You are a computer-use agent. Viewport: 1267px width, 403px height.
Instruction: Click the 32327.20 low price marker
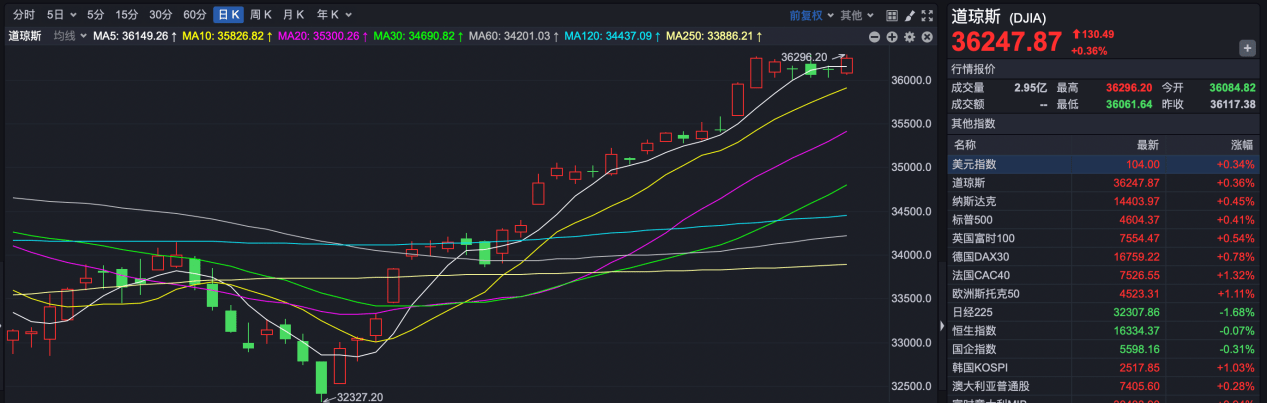point(359,397)
